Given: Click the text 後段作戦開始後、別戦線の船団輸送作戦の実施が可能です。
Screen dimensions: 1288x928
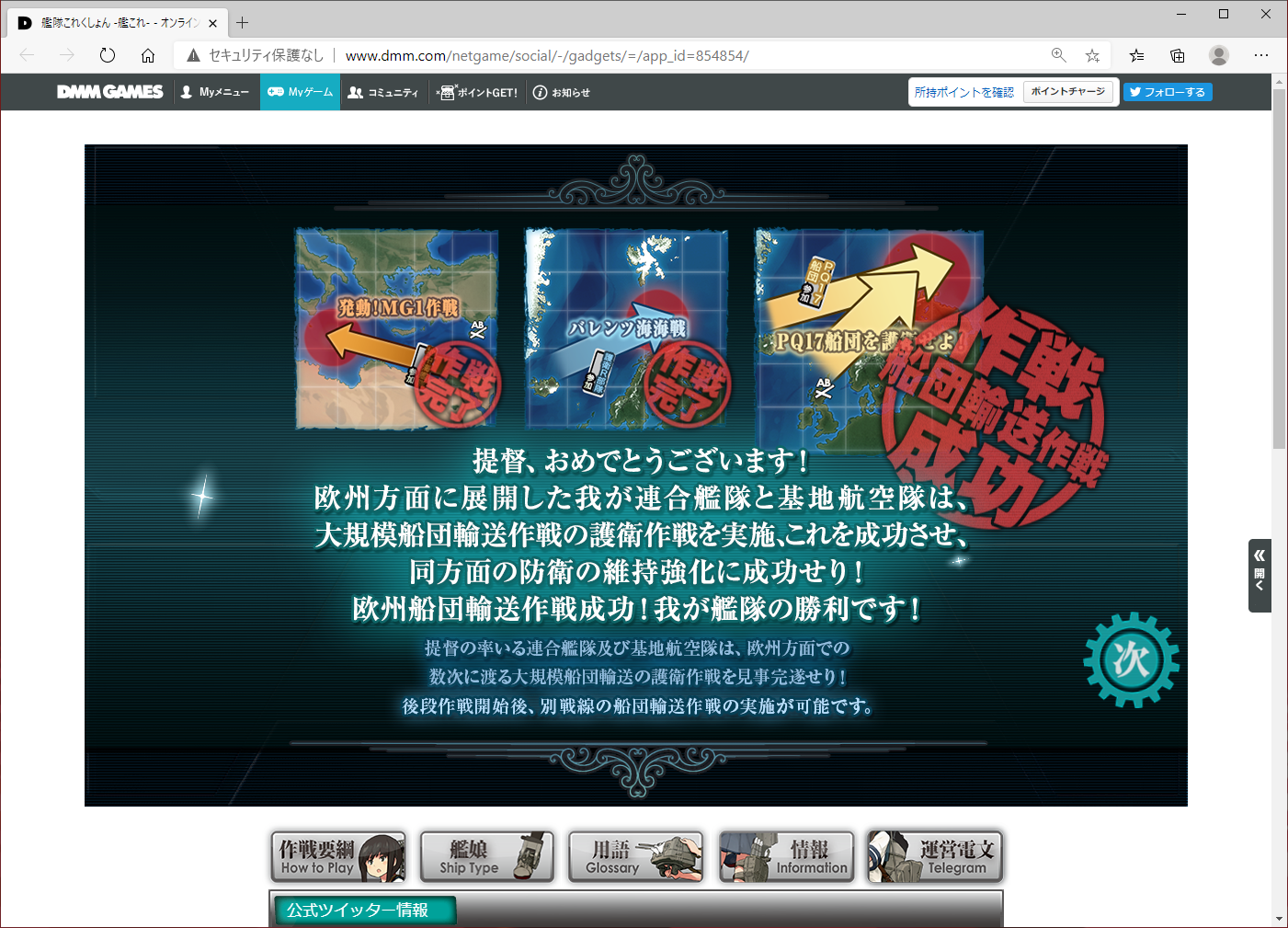Looking at the screenshot, I should pos(638,706).
